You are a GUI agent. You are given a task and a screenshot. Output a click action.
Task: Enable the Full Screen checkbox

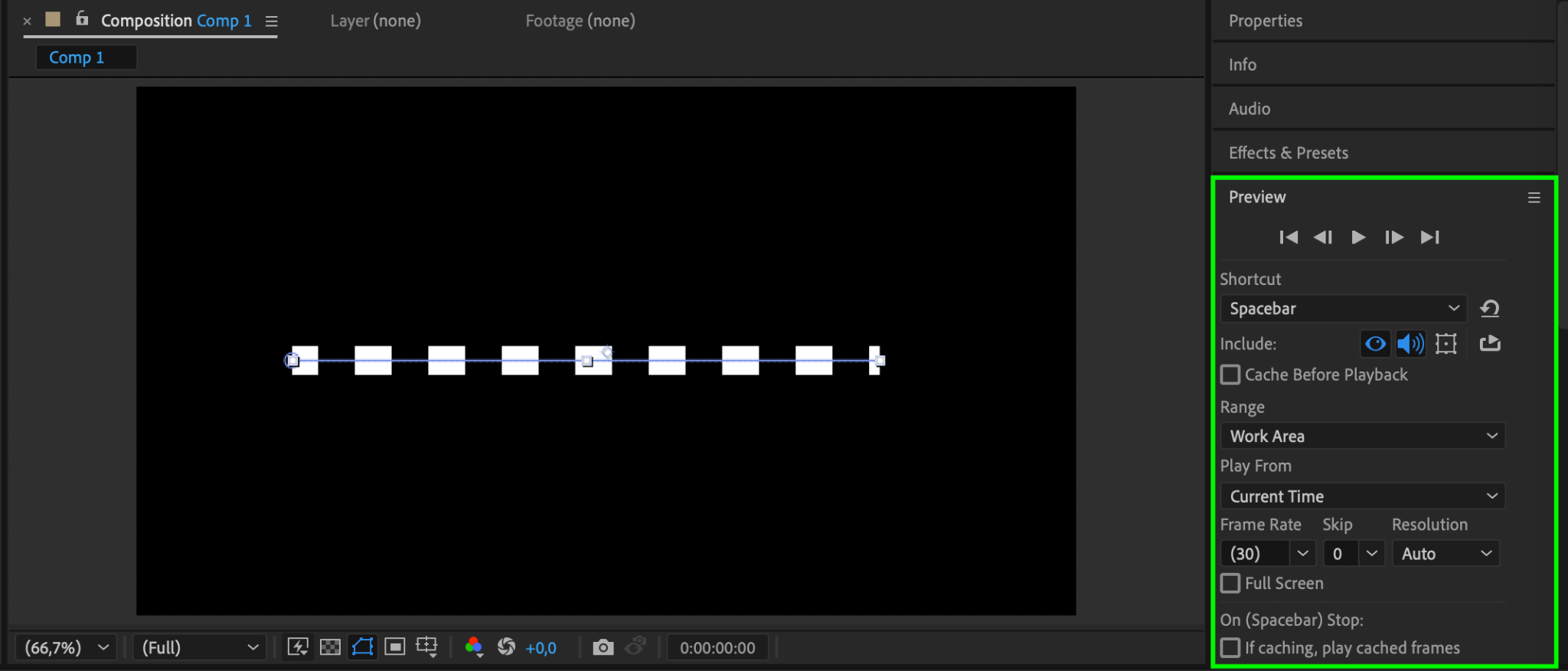tap(1230, 583)
